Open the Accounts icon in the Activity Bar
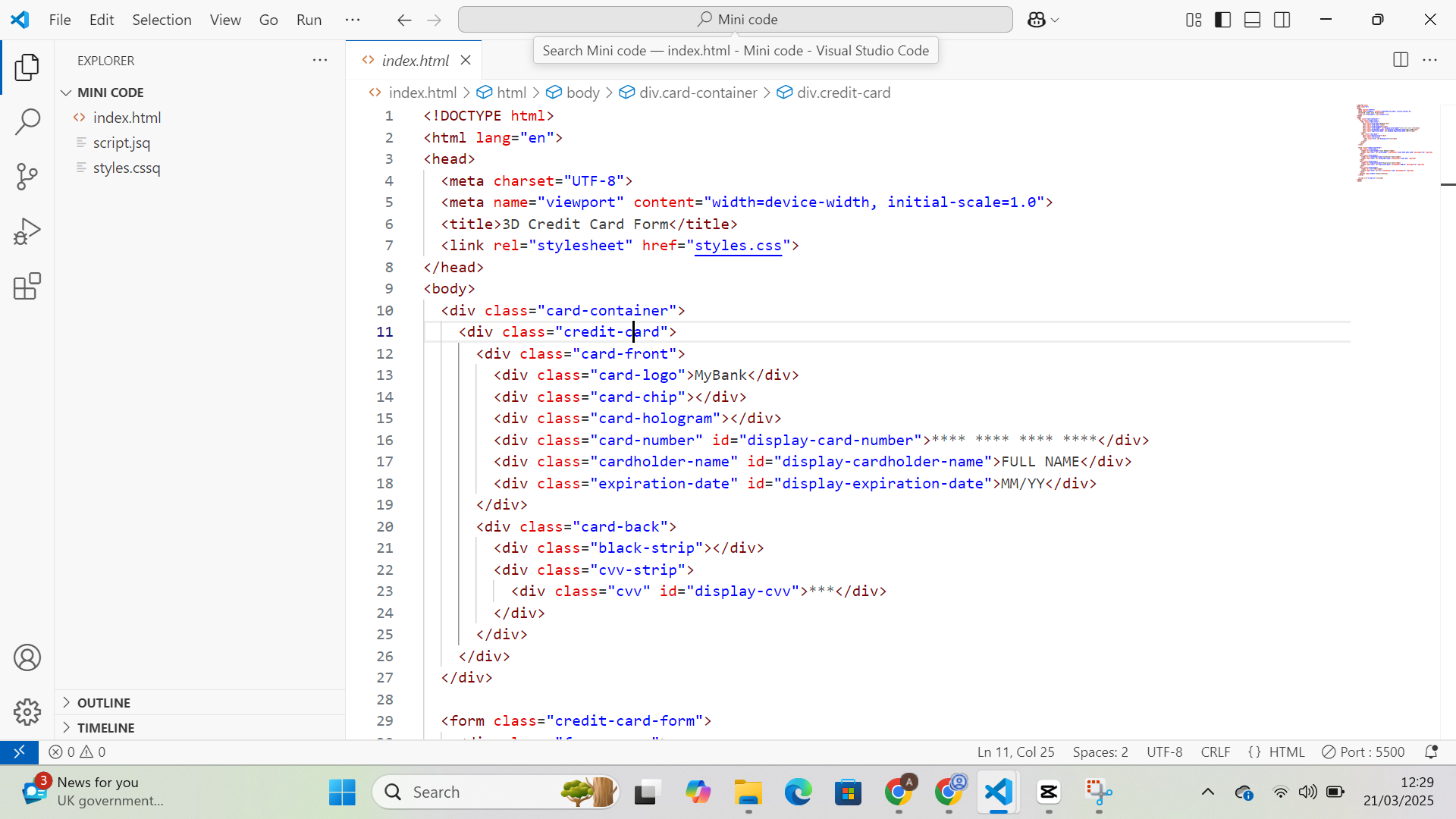The width and height of the screenshot is (1456, 819). click(x=27, y=657)
